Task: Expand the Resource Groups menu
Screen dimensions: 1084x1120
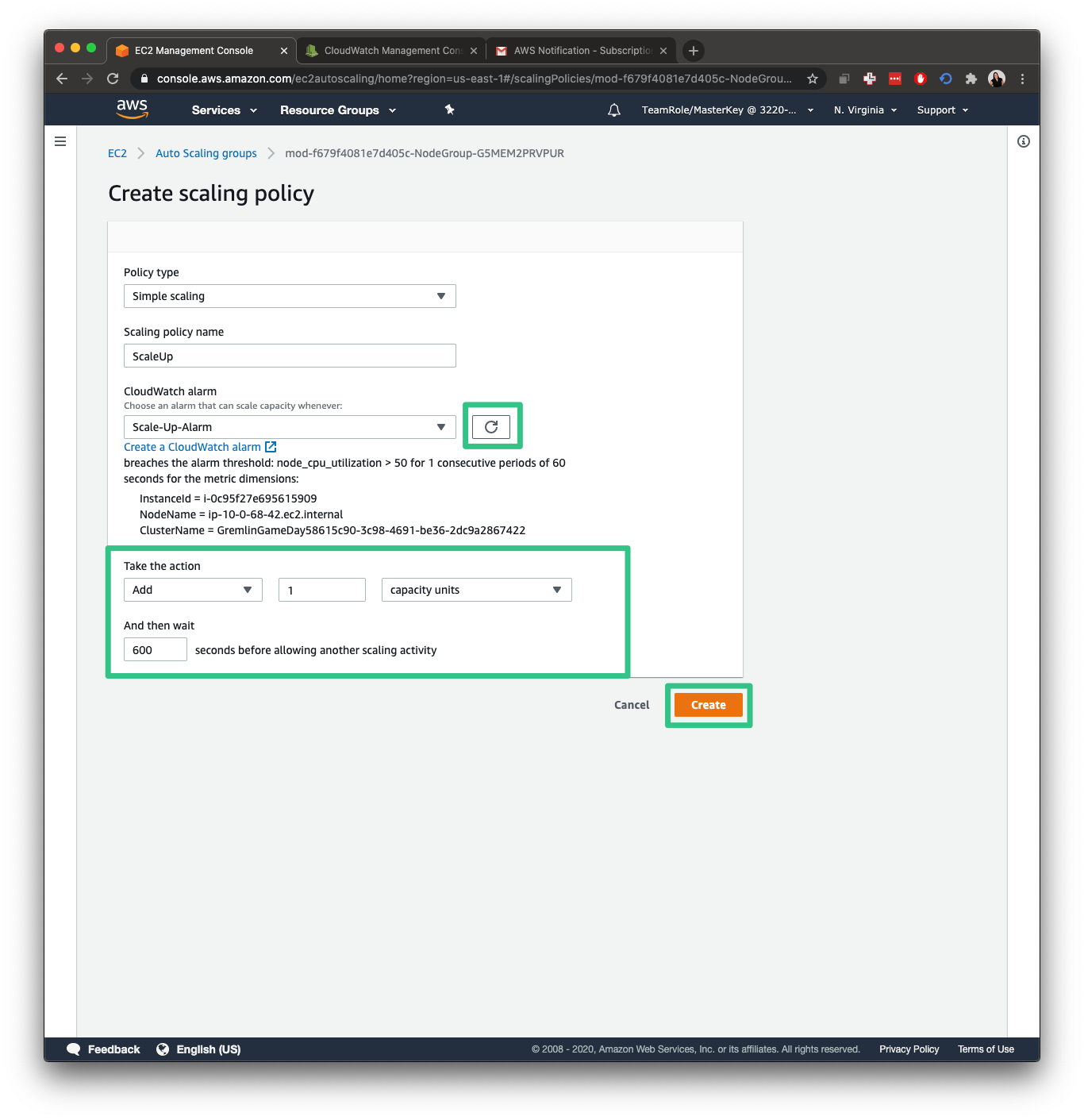Action: coord(338,110)
